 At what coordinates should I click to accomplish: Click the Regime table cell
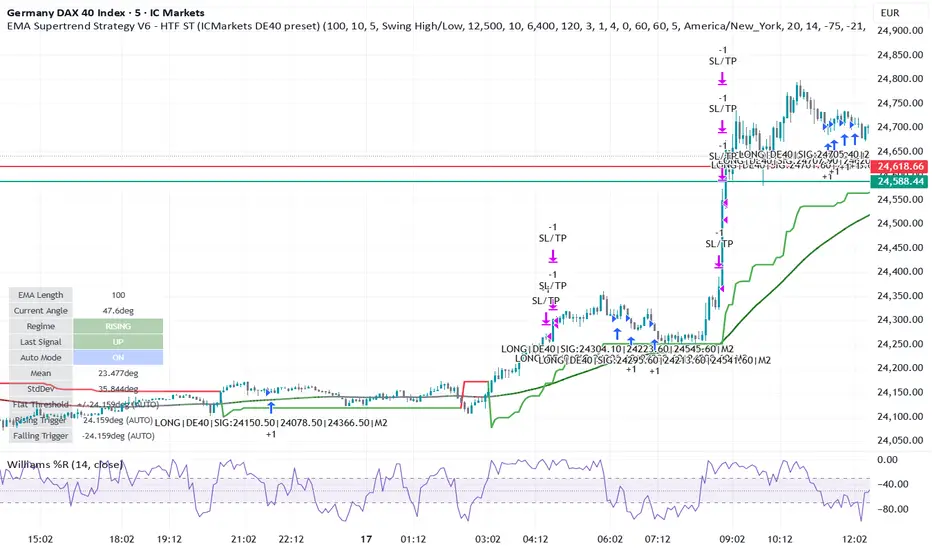point(40,326)
